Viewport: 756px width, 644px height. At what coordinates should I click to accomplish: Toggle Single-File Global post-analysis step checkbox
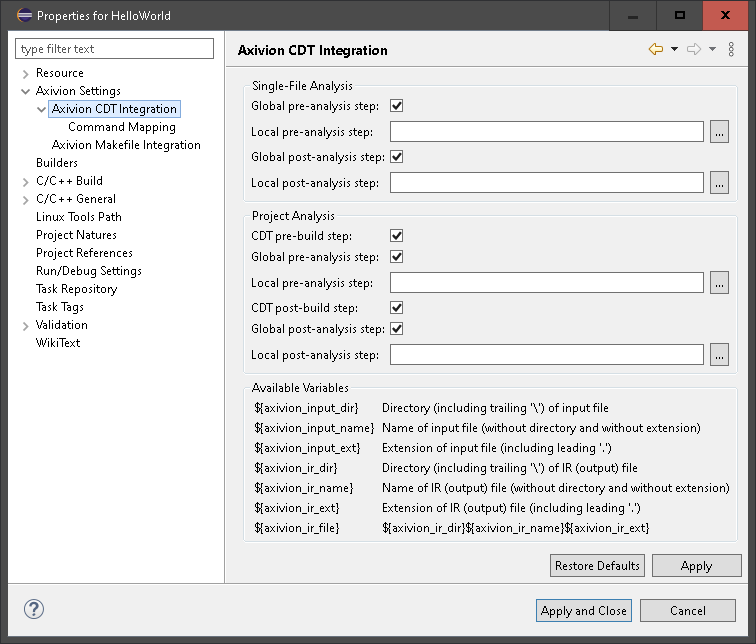click(397, 157)
